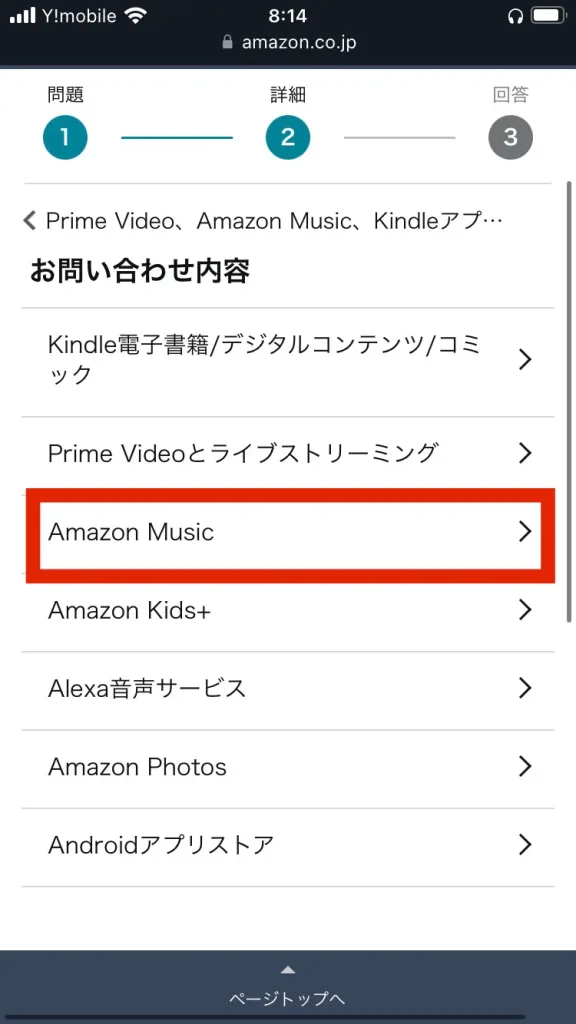Tap the step 3 回答 circle
Screen dimensions: 576x1024
511,137
